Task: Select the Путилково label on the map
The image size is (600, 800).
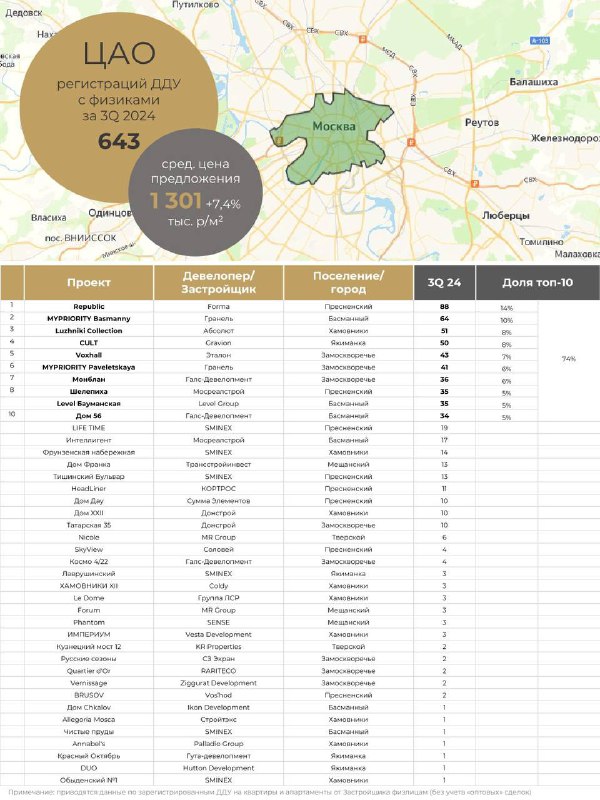Action: coord(196,5)
